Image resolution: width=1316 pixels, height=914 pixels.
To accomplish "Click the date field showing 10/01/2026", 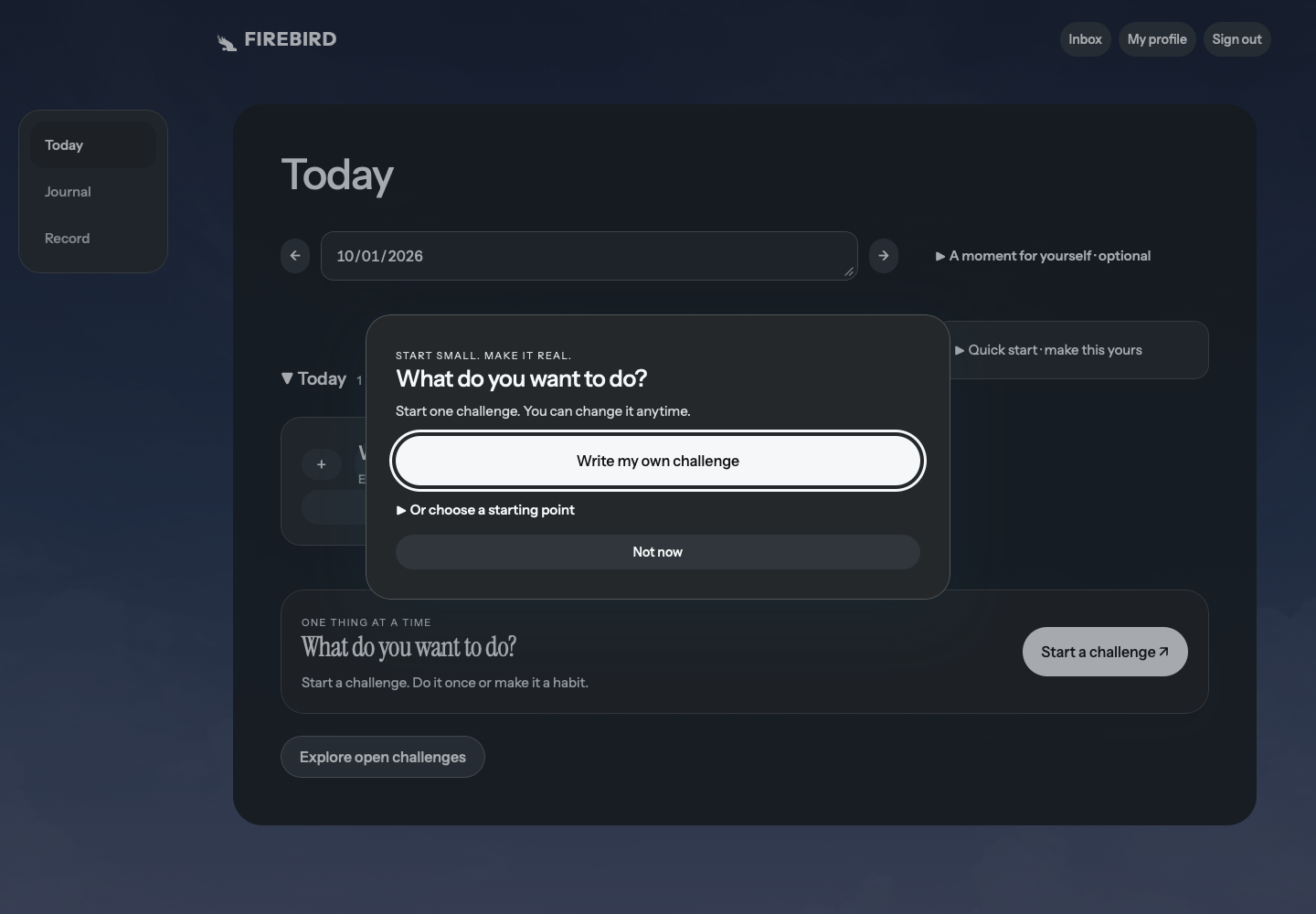I will click(589, 256).
